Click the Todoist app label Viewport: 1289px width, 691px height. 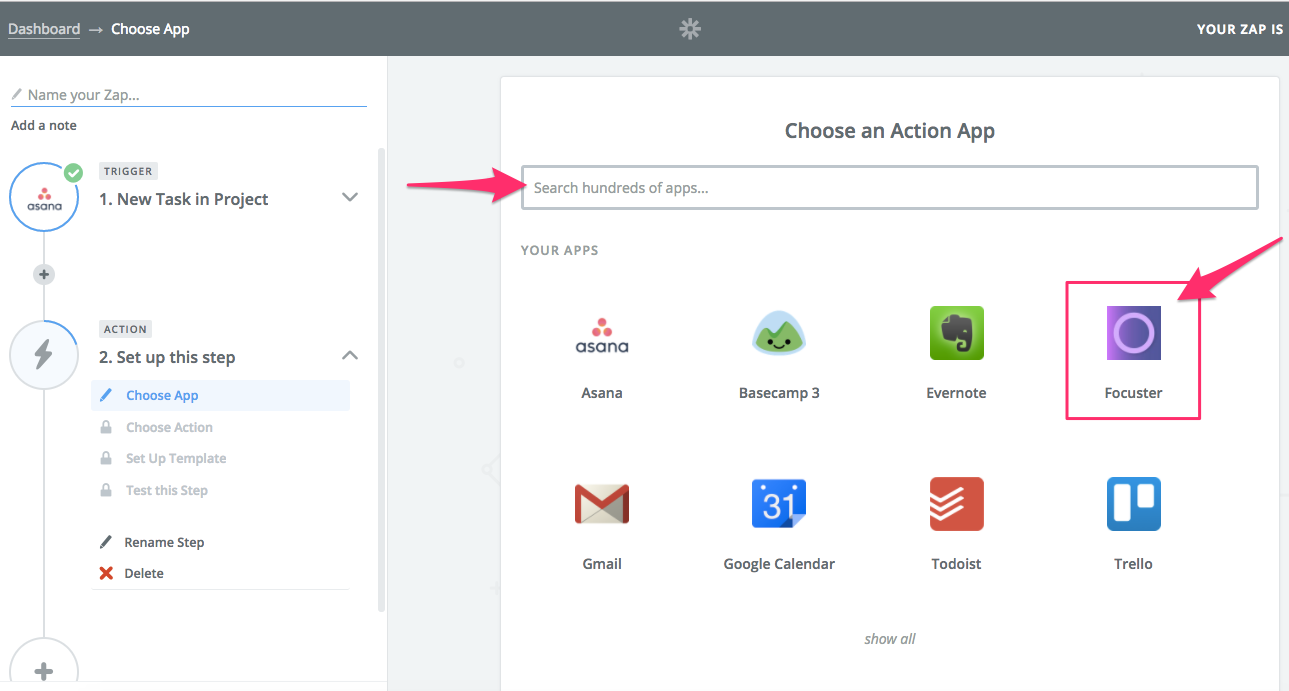(956, 564)
